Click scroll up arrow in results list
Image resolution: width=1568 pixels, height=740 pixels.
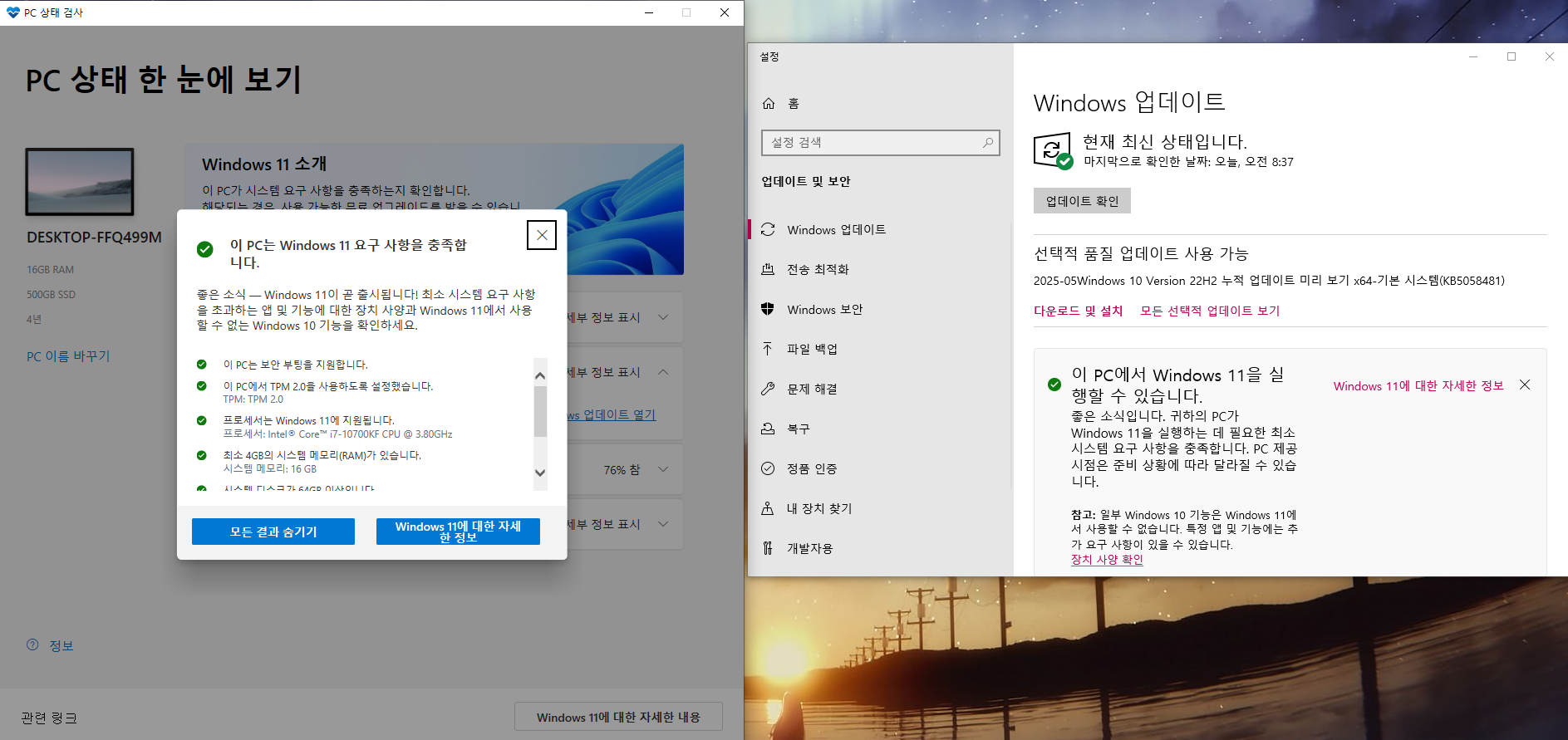coord(540,375)
